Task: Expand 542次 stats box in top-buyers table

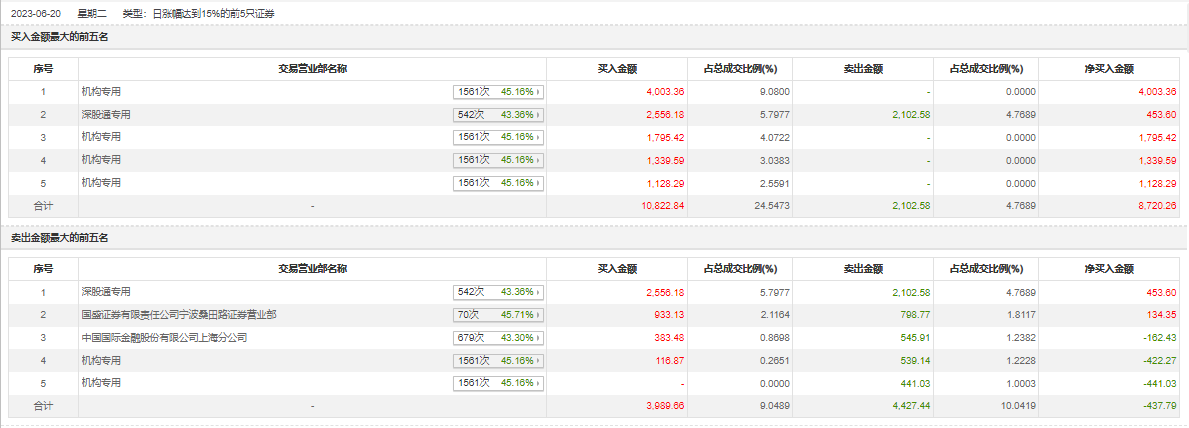Action: [498, 115]
